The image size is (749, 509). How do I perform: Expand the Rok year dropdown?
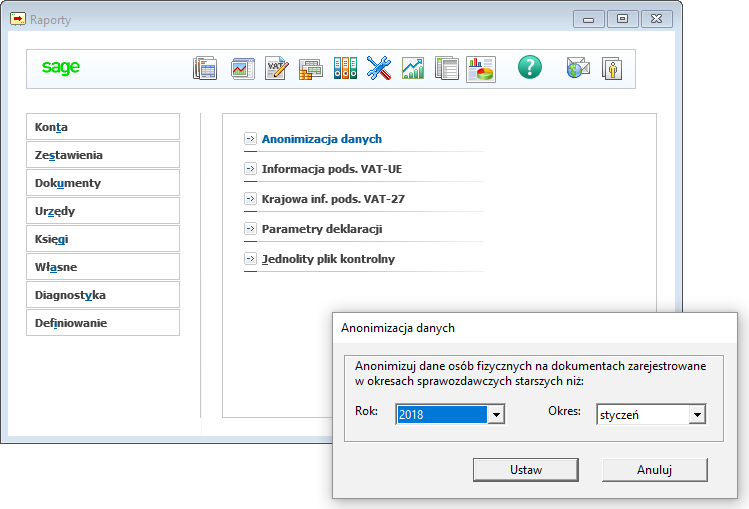[495, 415]
